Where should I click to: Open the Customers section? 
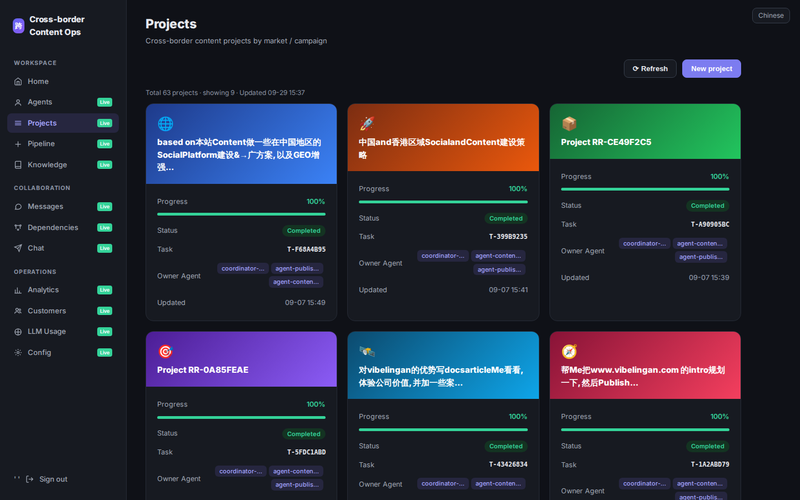click(63, 311)
